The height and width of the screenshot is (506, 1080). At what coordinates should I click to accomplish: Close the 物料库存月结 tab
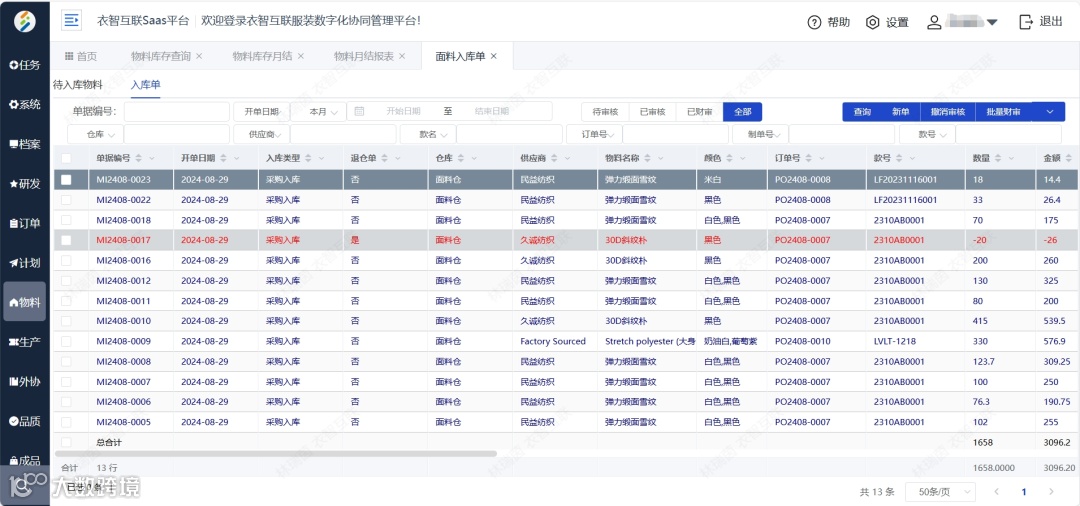(300, 56)
